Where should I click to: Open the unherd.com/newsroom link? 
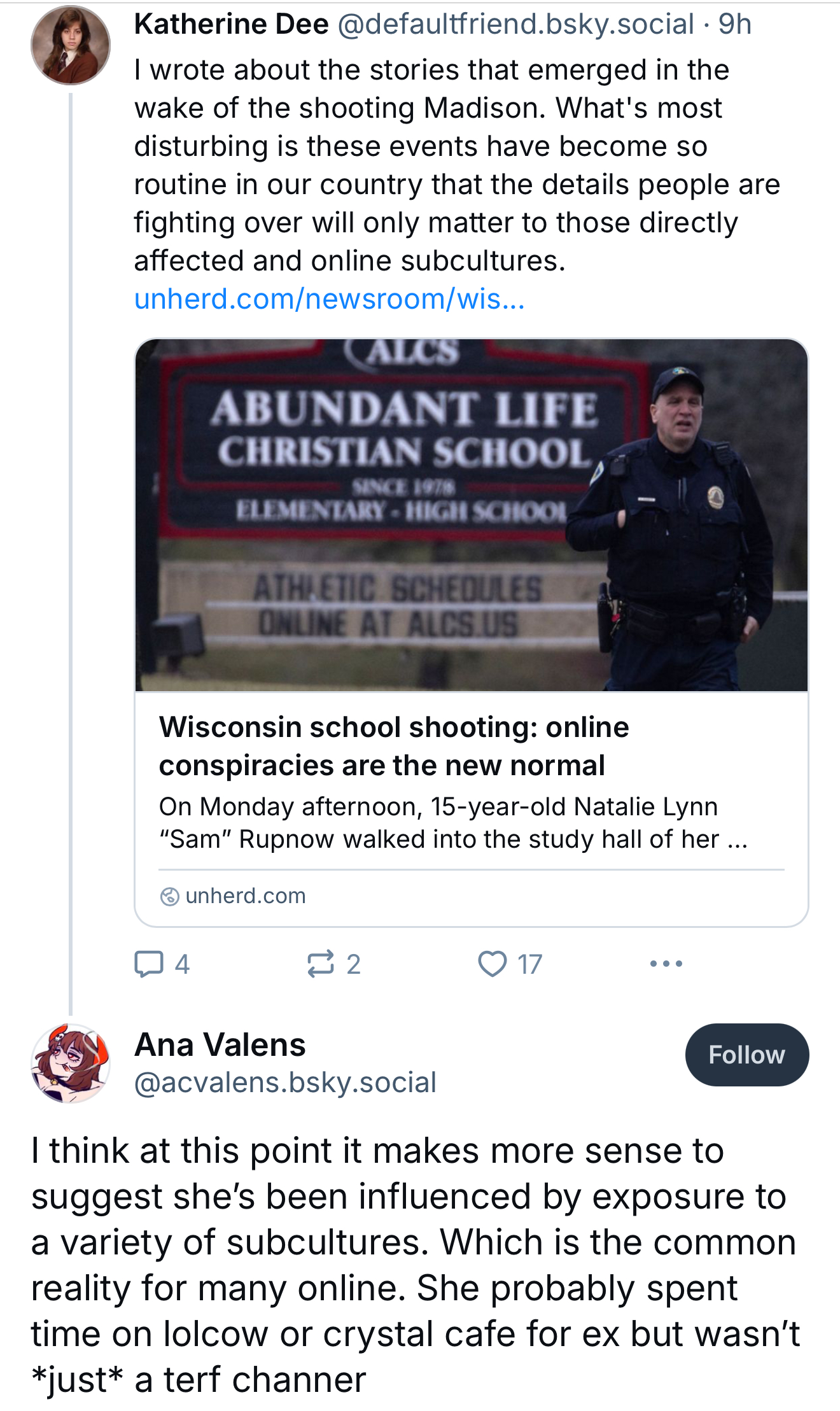pos(329,298)
